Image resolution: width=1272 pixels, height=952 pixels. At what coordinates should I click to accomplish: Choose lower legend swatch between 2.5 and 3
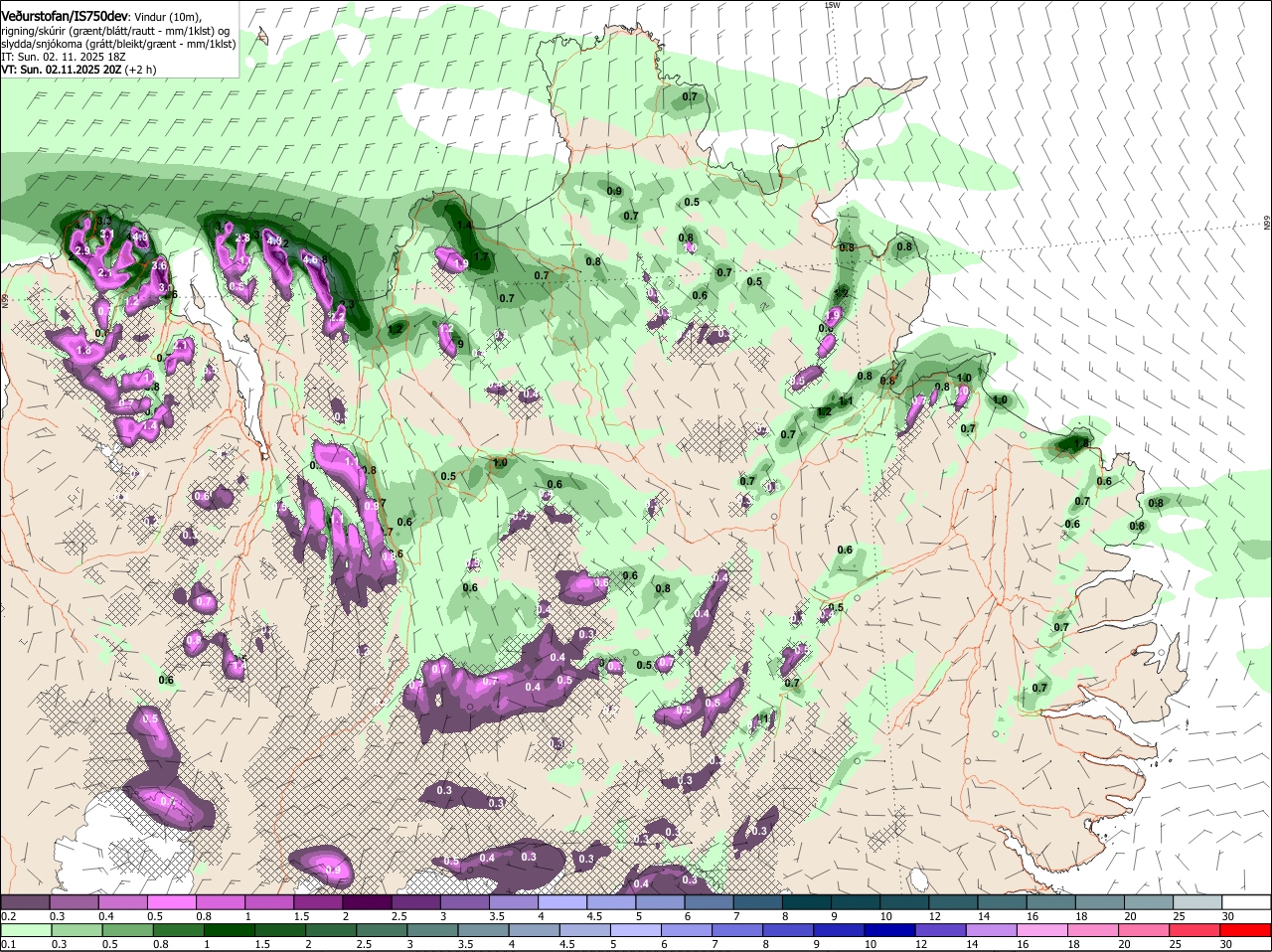(384, 930)
